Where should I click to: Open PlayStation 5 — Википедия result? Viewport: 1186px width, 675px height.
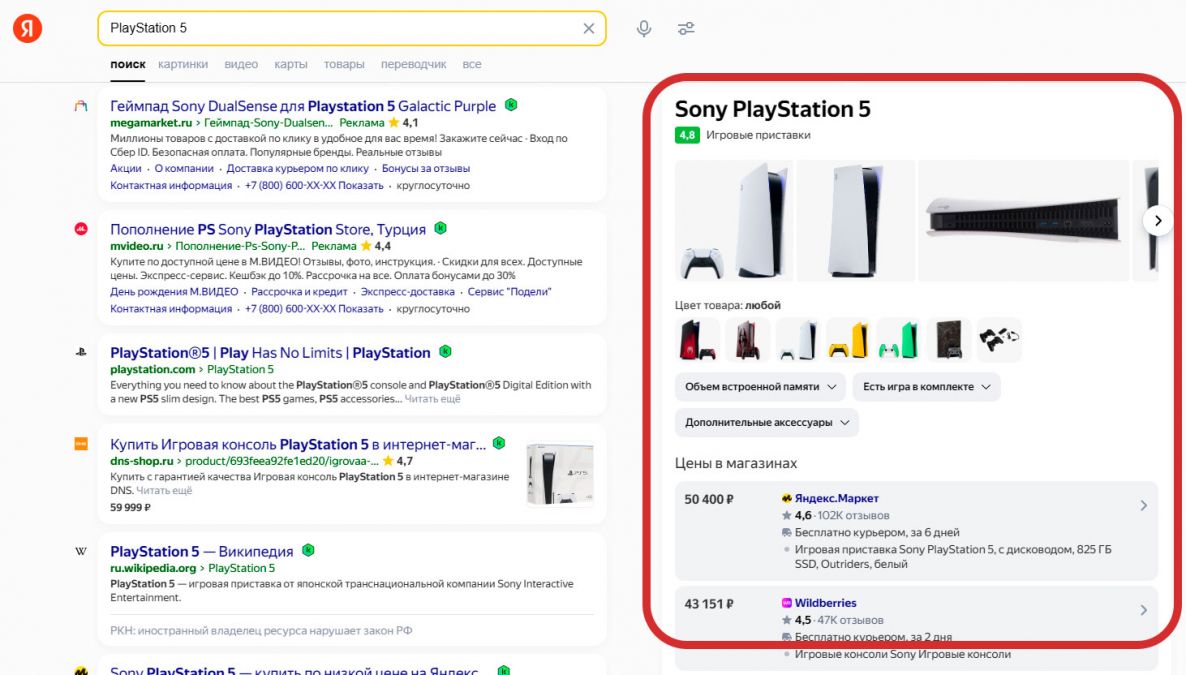pyautogui.click(x=201, y=552)
